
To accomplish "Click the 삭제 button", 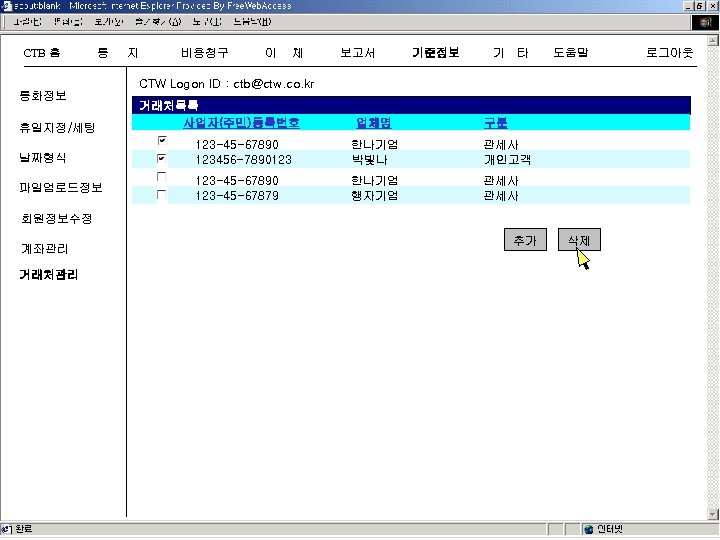I will (579, 240).
